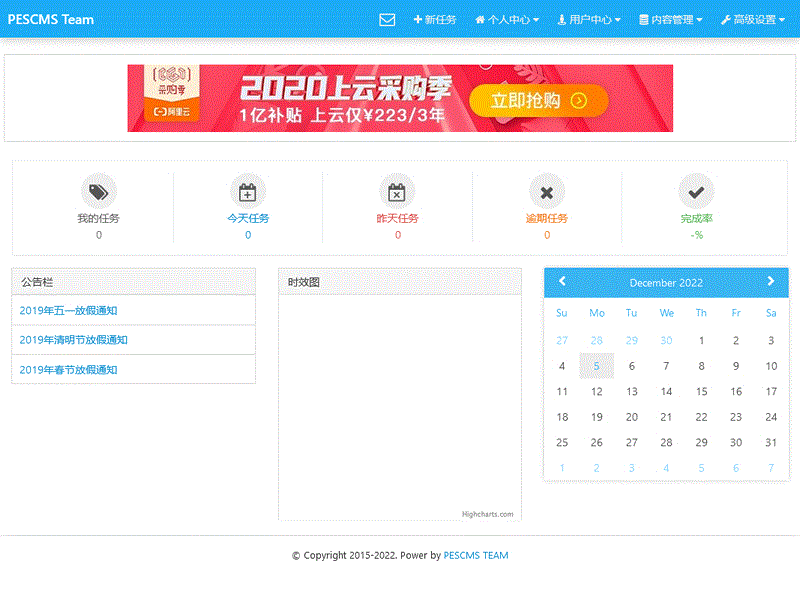Open the 用户中心 dropdown menu
800x598 pixels.
[x=589, y=19]
